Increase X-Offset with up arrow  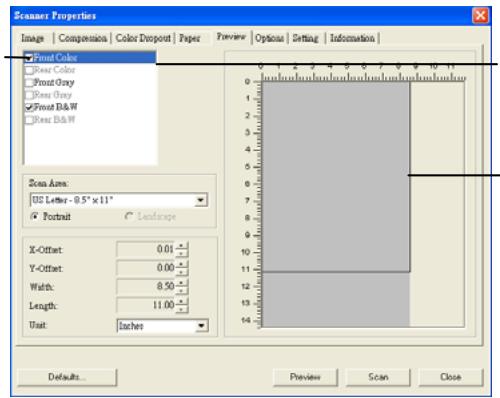tap(181, 246)
